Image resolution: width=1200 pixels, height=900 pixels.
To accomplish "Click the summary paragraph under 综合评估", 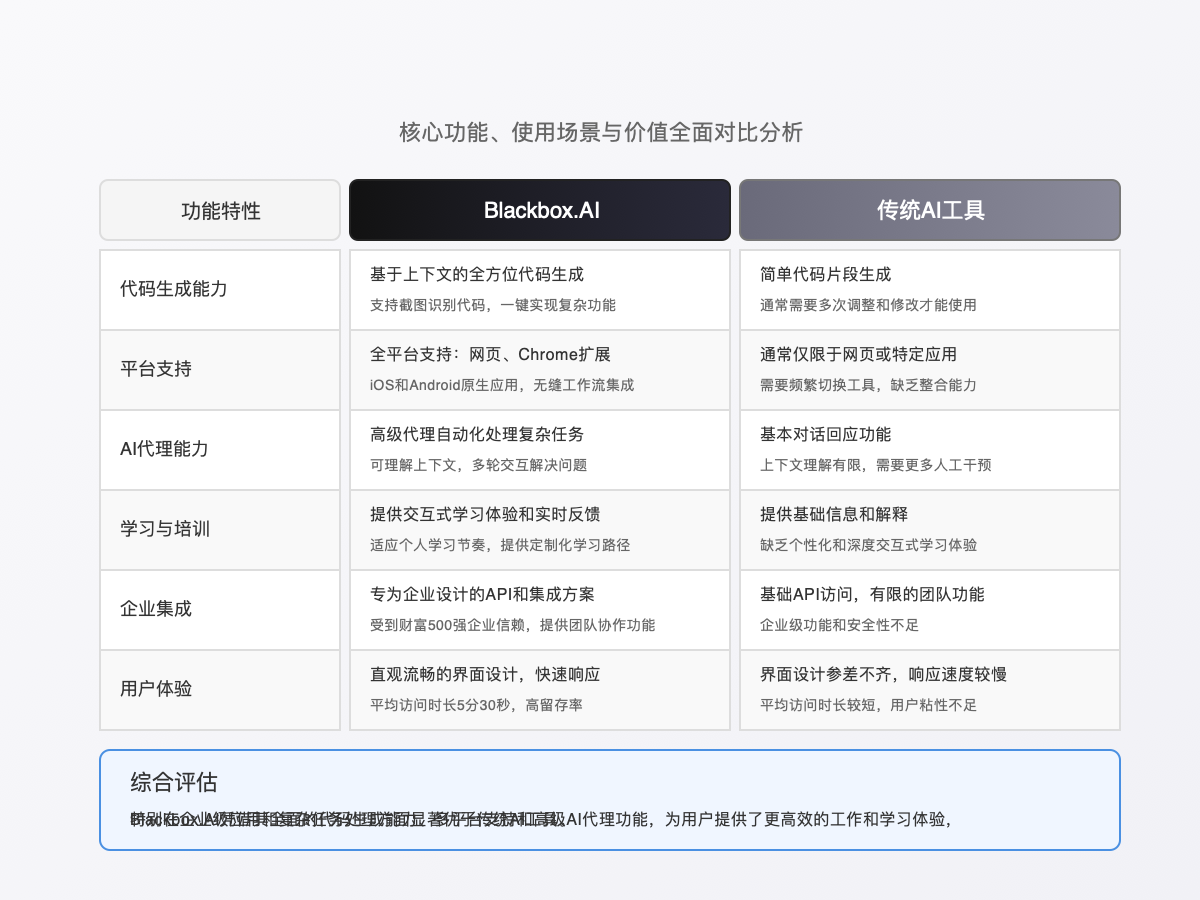I will pyautogui.click(x=540, y=819).
